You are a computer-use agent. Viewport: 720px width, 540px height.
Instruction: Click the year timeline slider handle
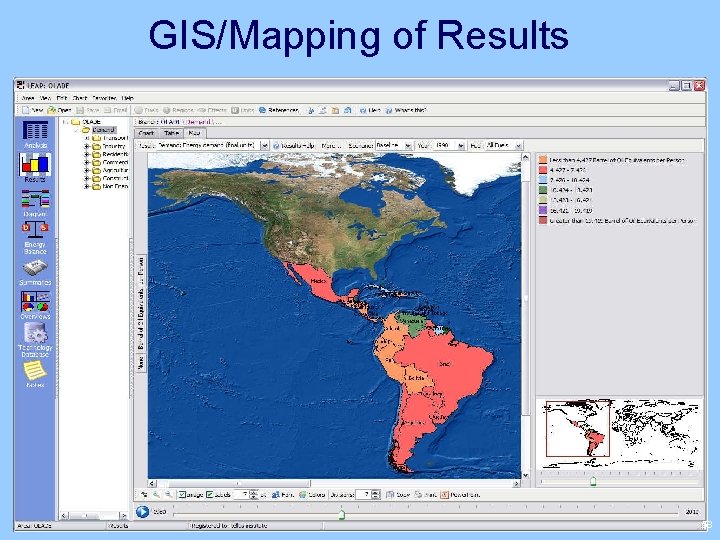342,514
